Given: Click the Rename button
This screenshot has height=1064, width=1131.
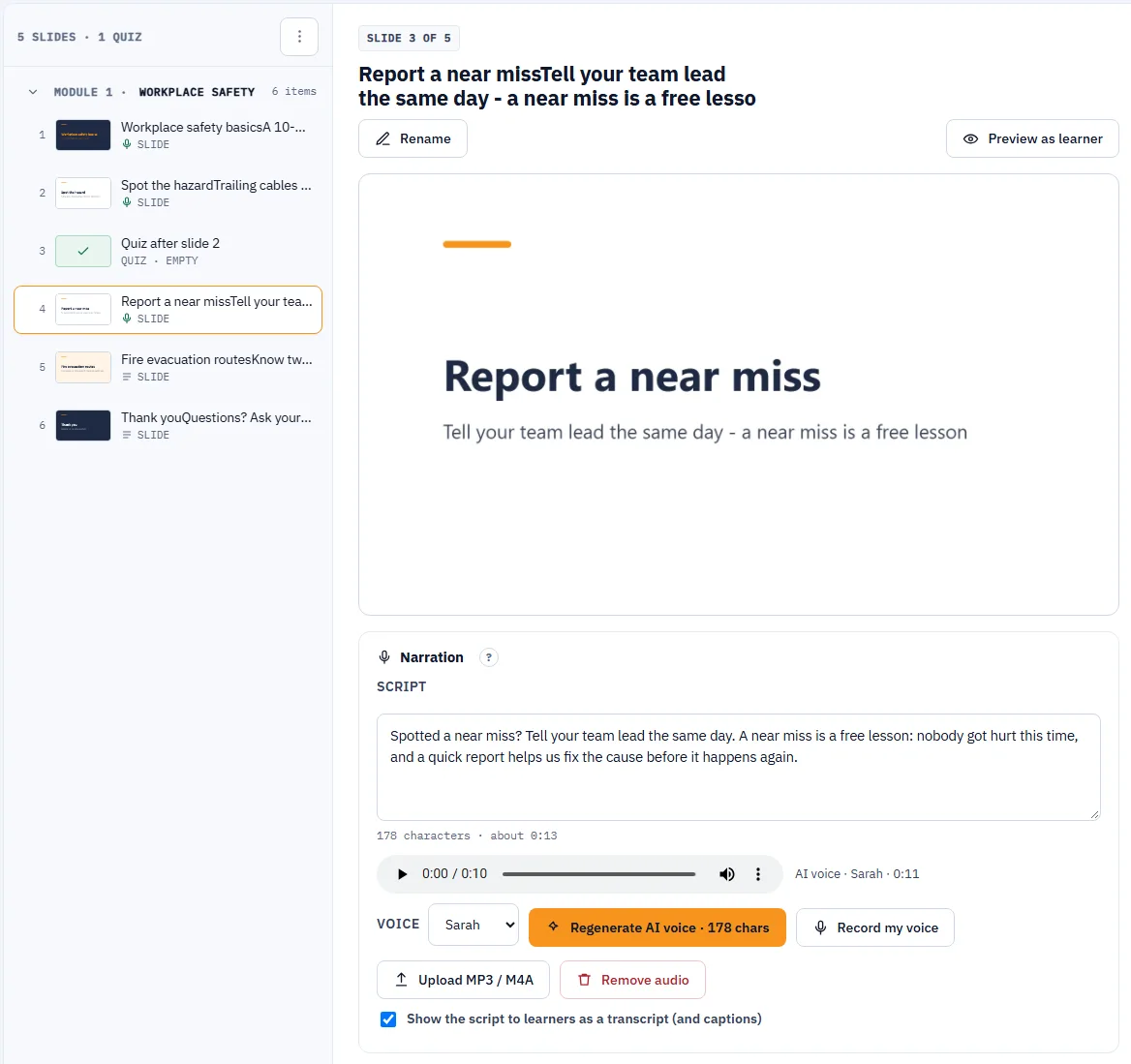Looking at the screenshot, I should [413, 138].
